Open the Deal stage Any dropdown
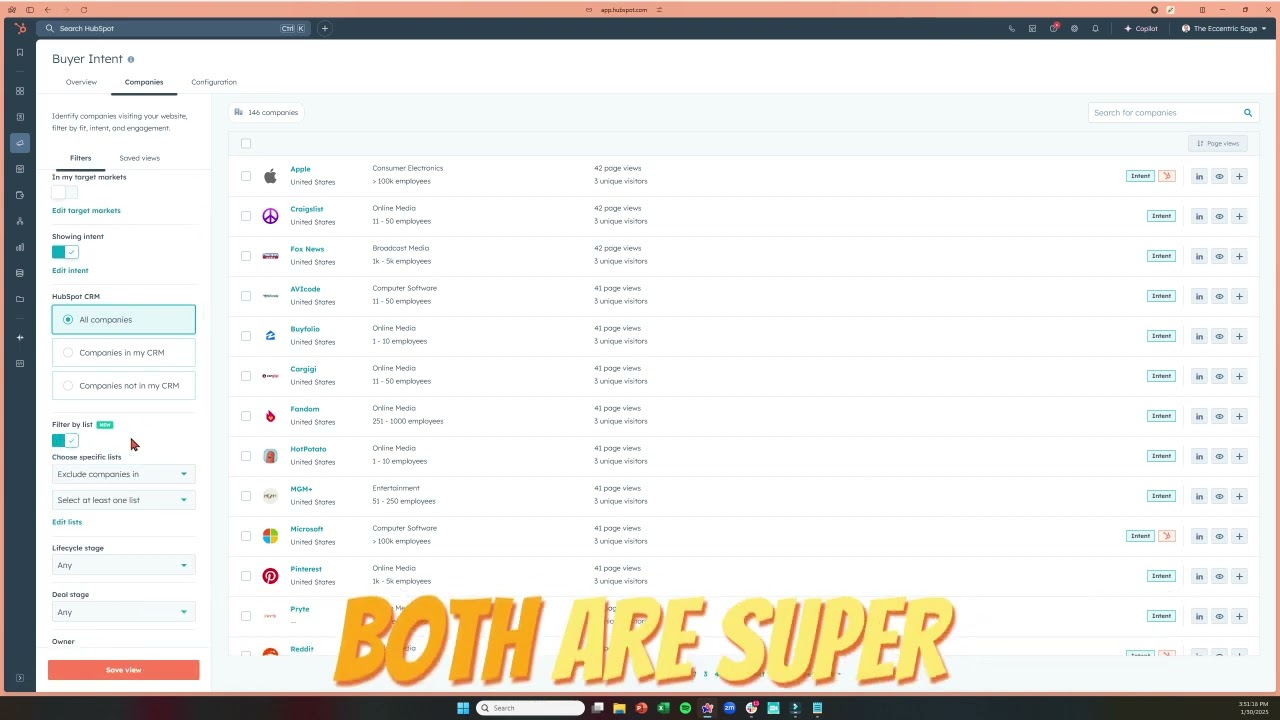 tap(123, 612)
